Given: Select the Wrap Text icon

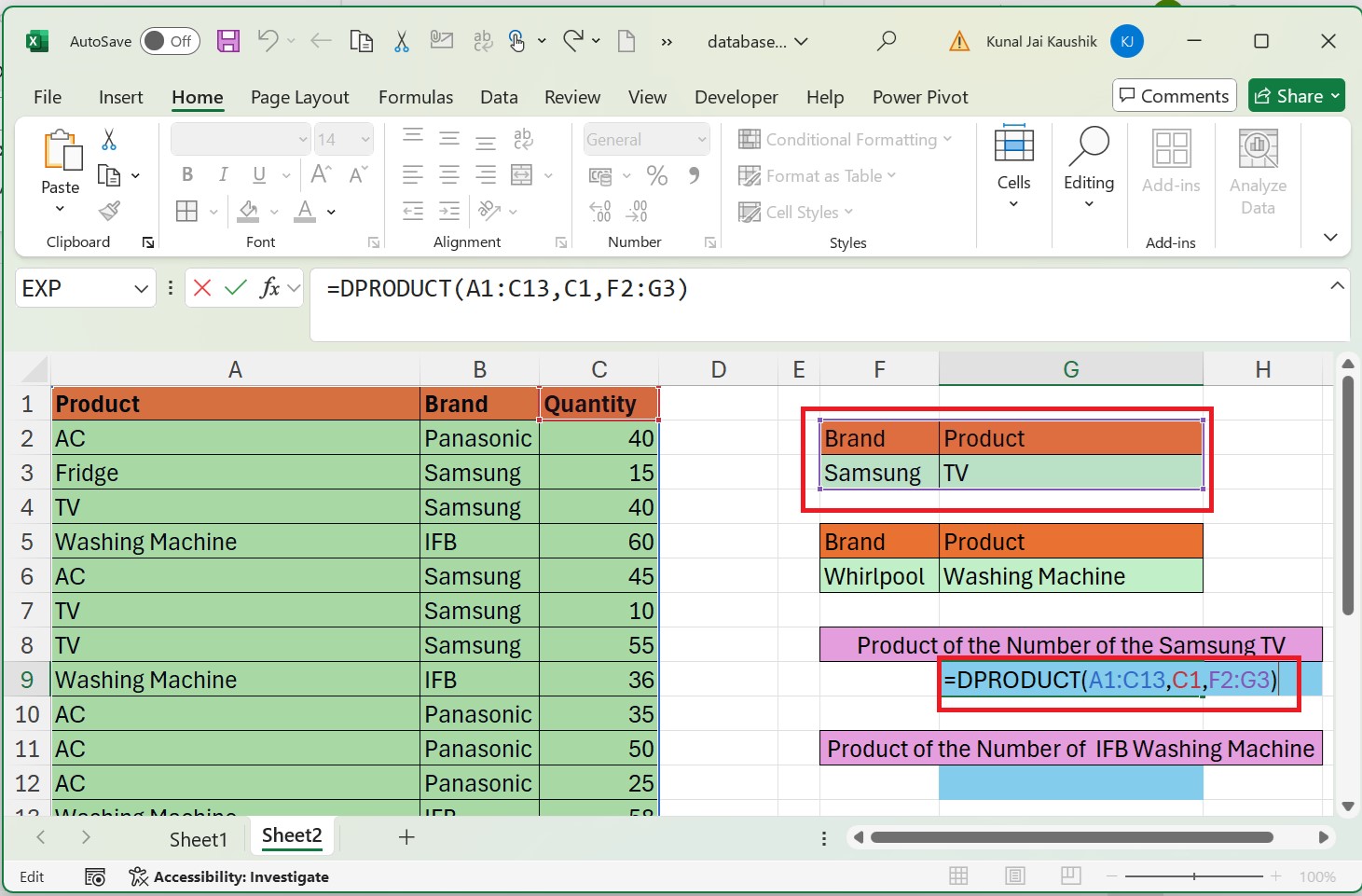Looking at the screenshot, I should [523, 139].
